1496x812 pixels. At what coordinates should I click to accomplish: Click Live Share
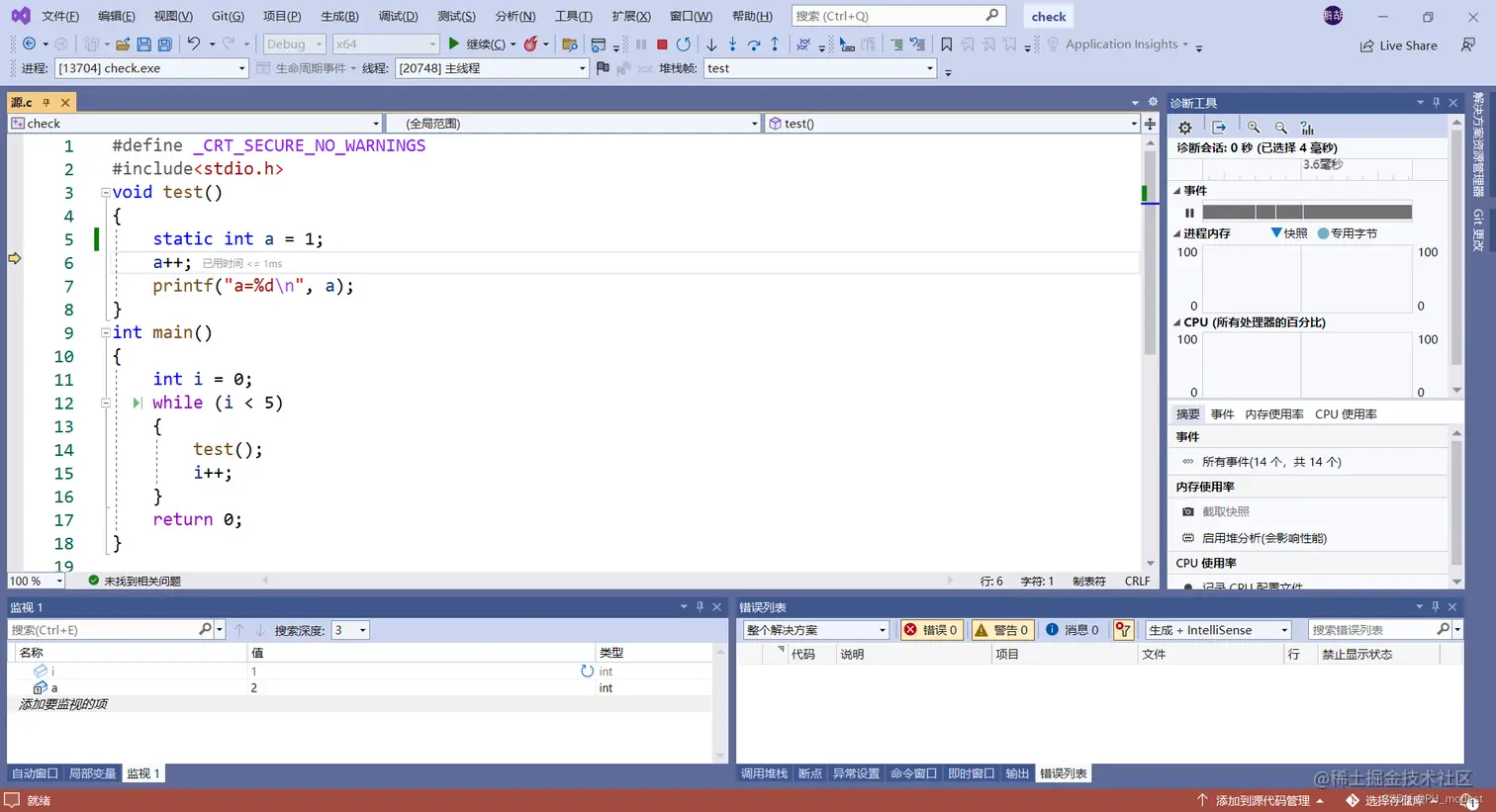click(1399, 45)
